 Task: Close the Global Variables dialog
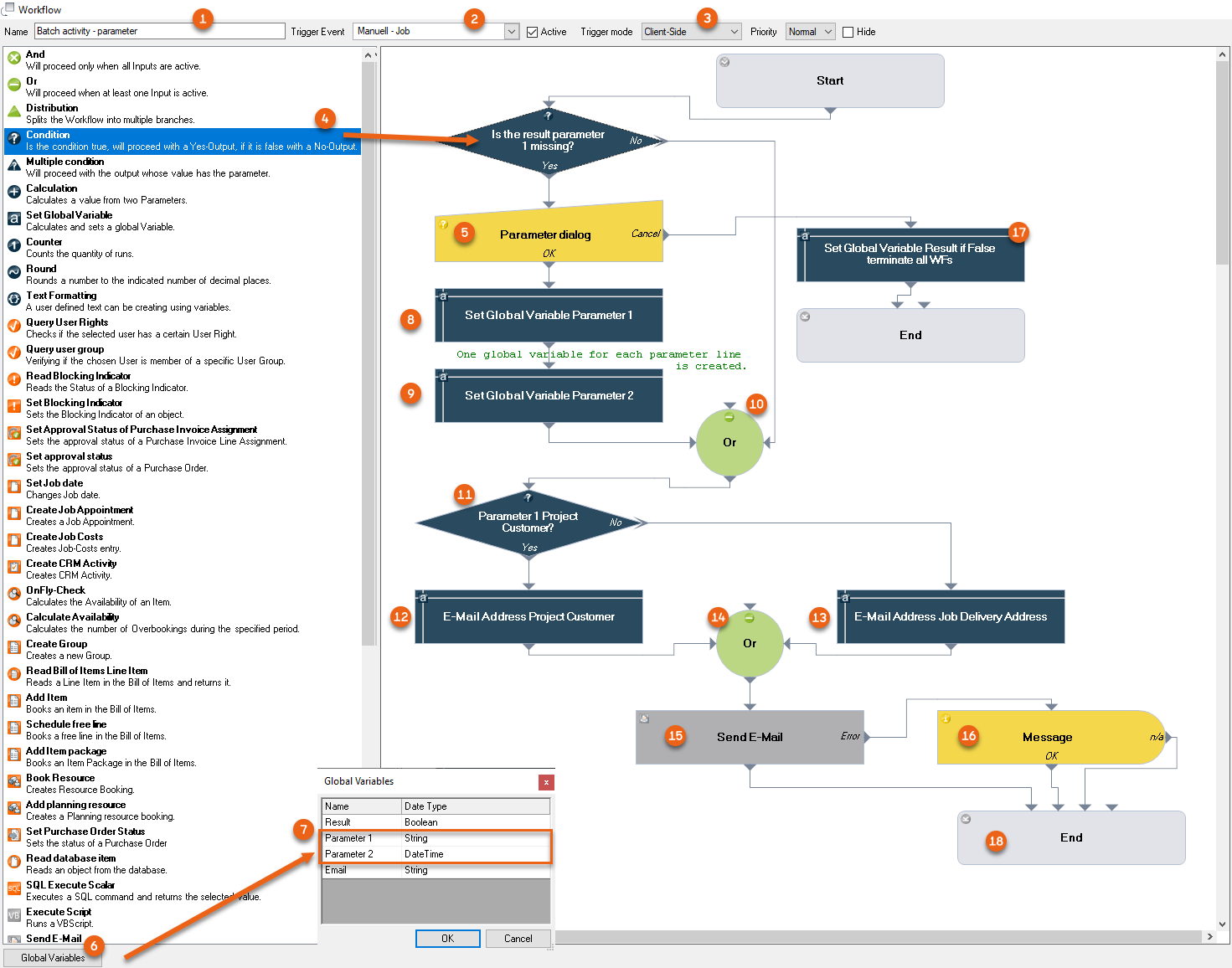[546, 782]
